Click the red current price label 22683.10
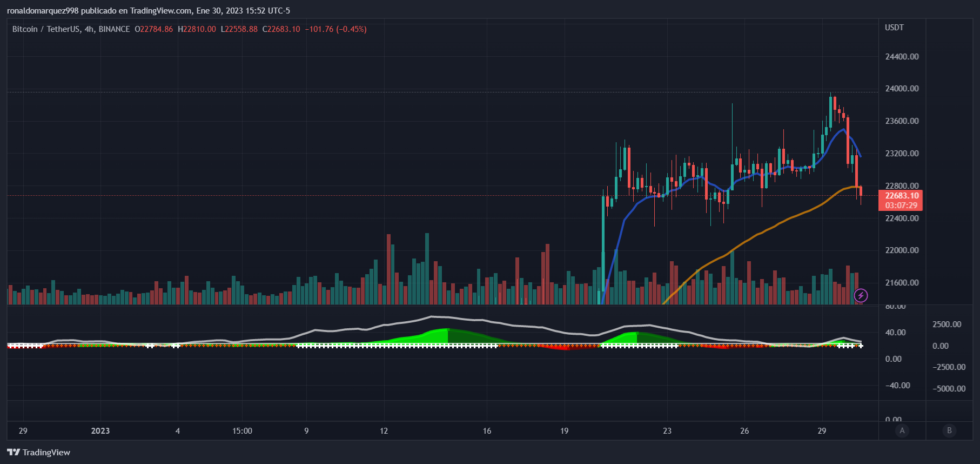The height and width of the screenshot is (464, 980). pyautogui.click(x=902, y=196)
